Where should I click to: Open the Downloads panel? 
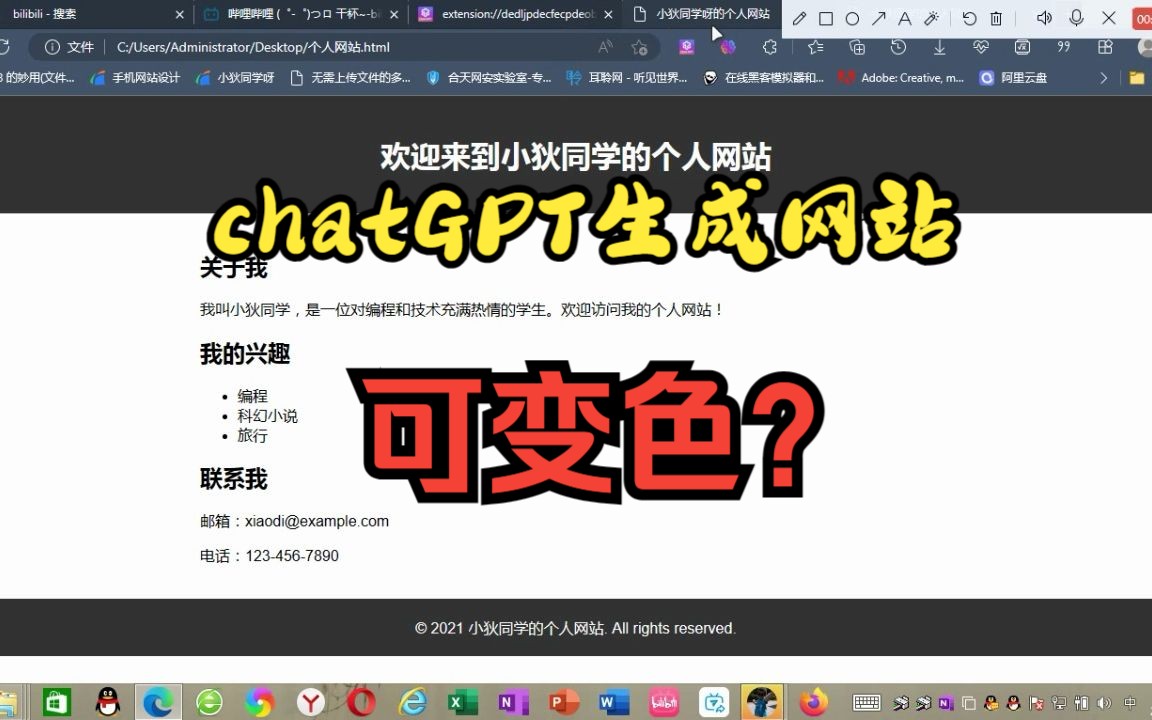(940, 47)
